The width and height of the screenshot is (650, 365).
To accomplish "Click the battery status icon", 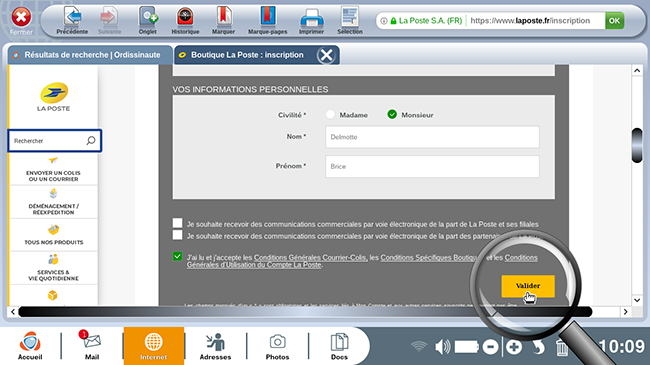I will [x=467, y=347].
